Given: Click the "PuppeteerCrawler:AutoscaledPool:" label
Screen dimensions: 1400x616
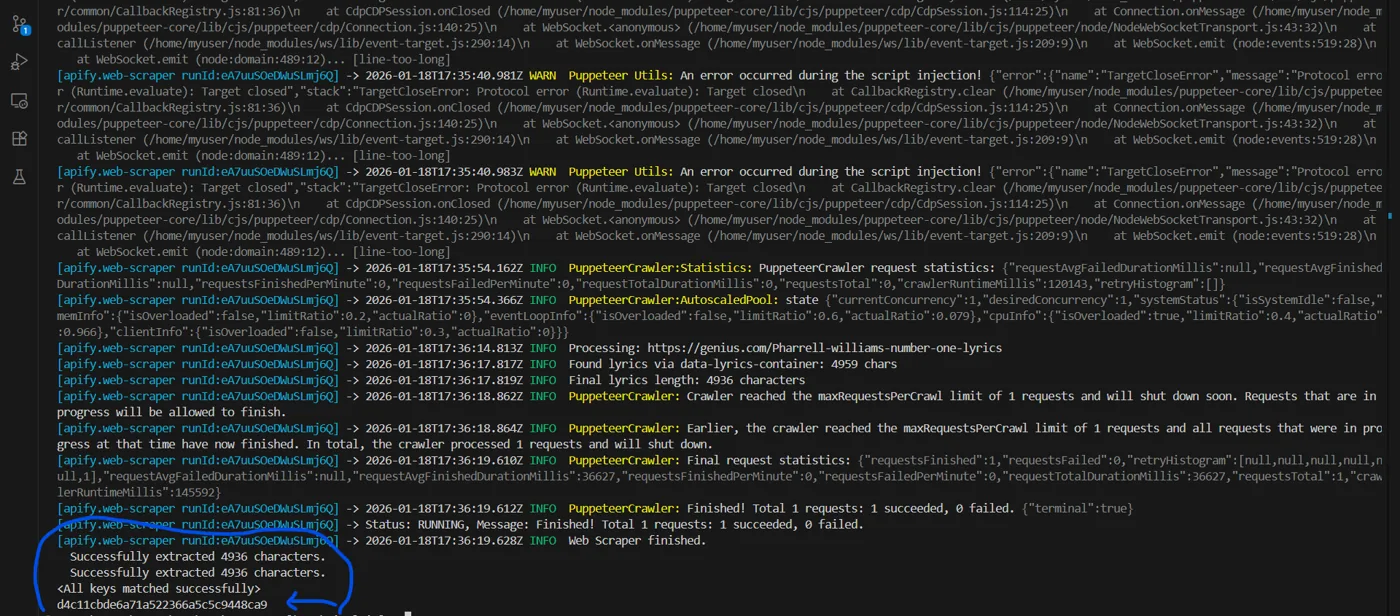Looking at the screenshot, I should (x=674, y=300).
